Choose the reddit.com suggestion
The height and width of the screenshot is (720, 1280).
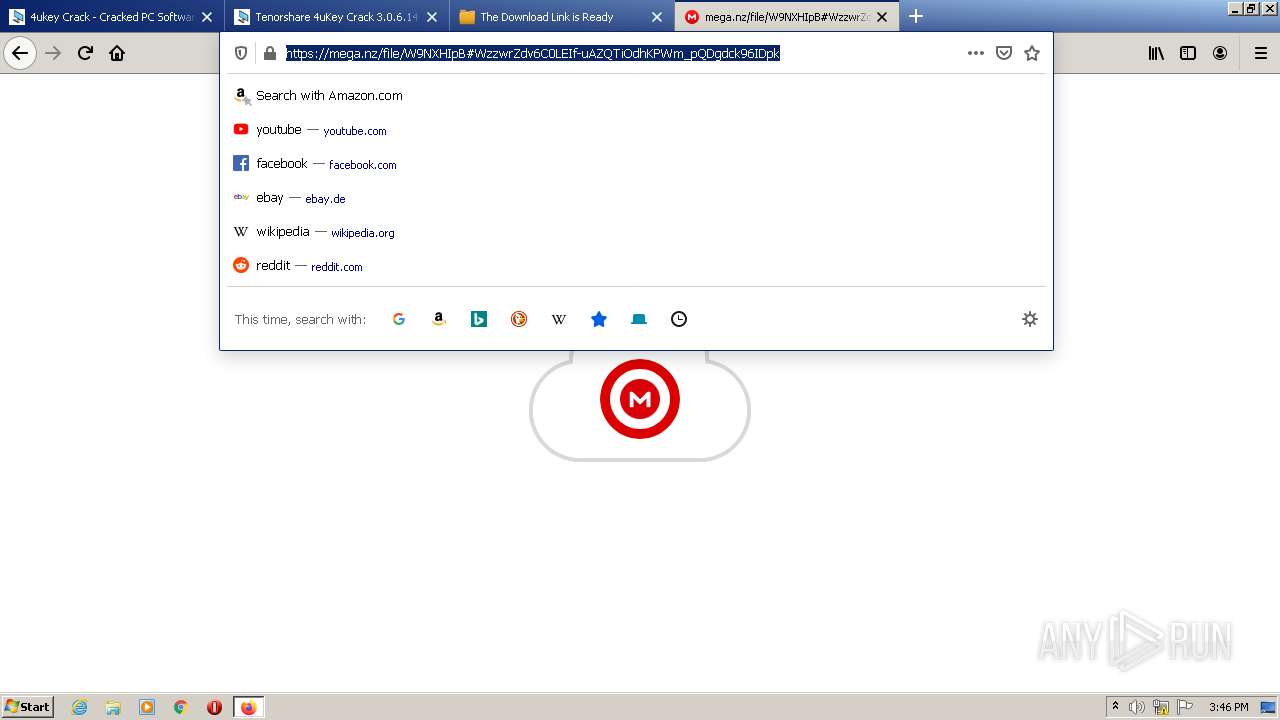tap(636, 266)
